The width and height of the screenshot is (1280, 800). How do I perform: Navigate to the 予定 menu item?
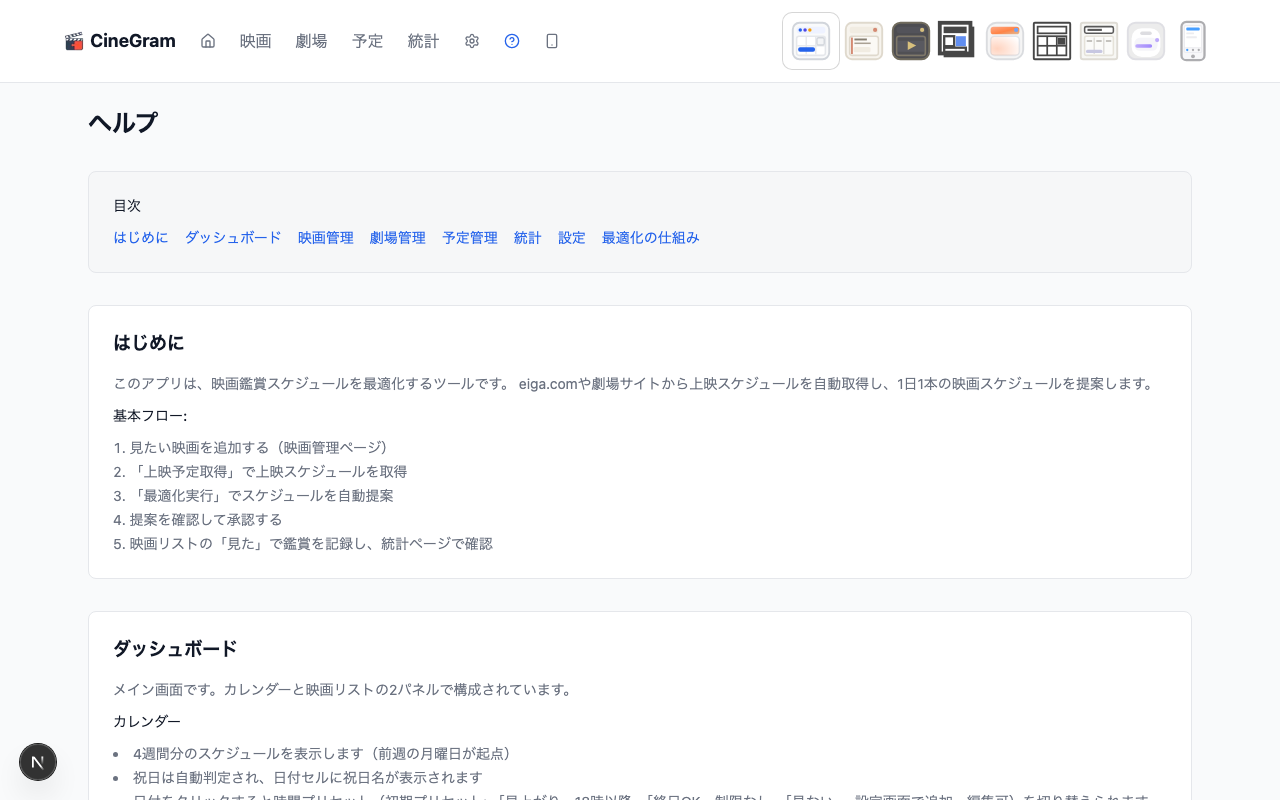click(x=368, y=41)
